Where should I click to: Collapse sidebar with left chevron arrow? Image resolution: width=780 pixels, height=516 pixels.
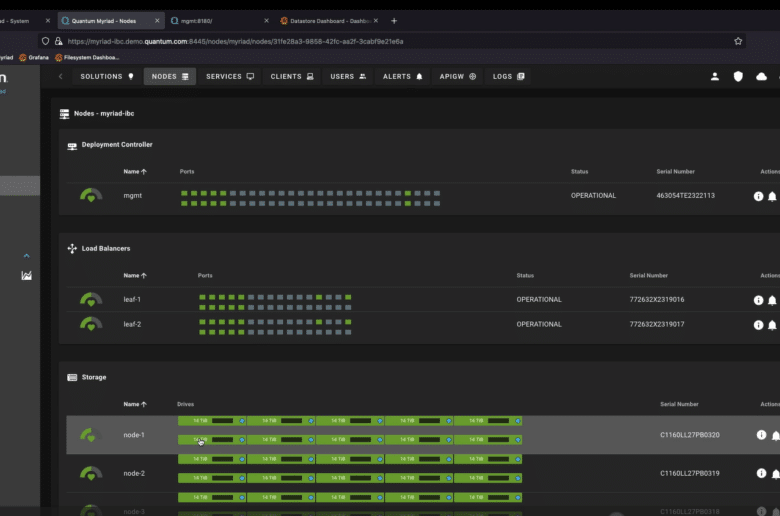(61, 76)
